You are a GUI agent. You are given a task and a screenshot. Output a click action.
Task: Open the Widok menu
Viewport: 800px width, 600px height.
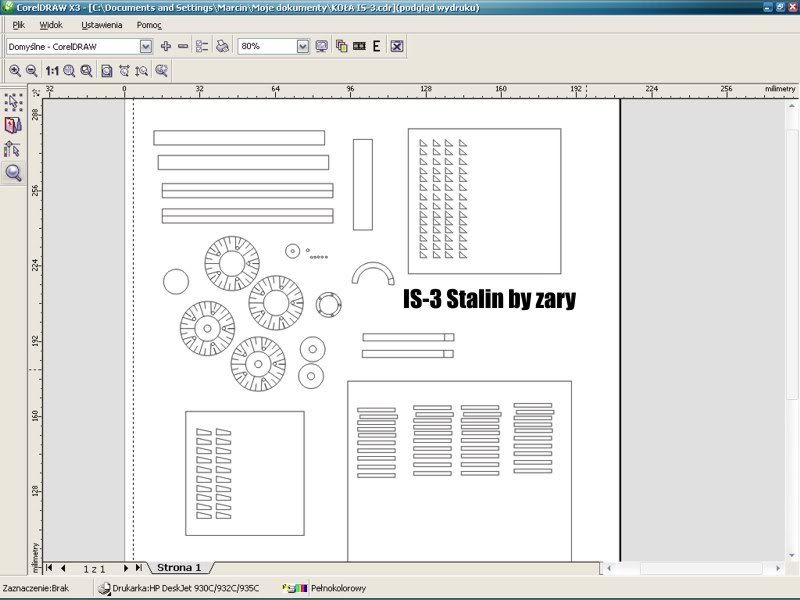tap(51, 24)
